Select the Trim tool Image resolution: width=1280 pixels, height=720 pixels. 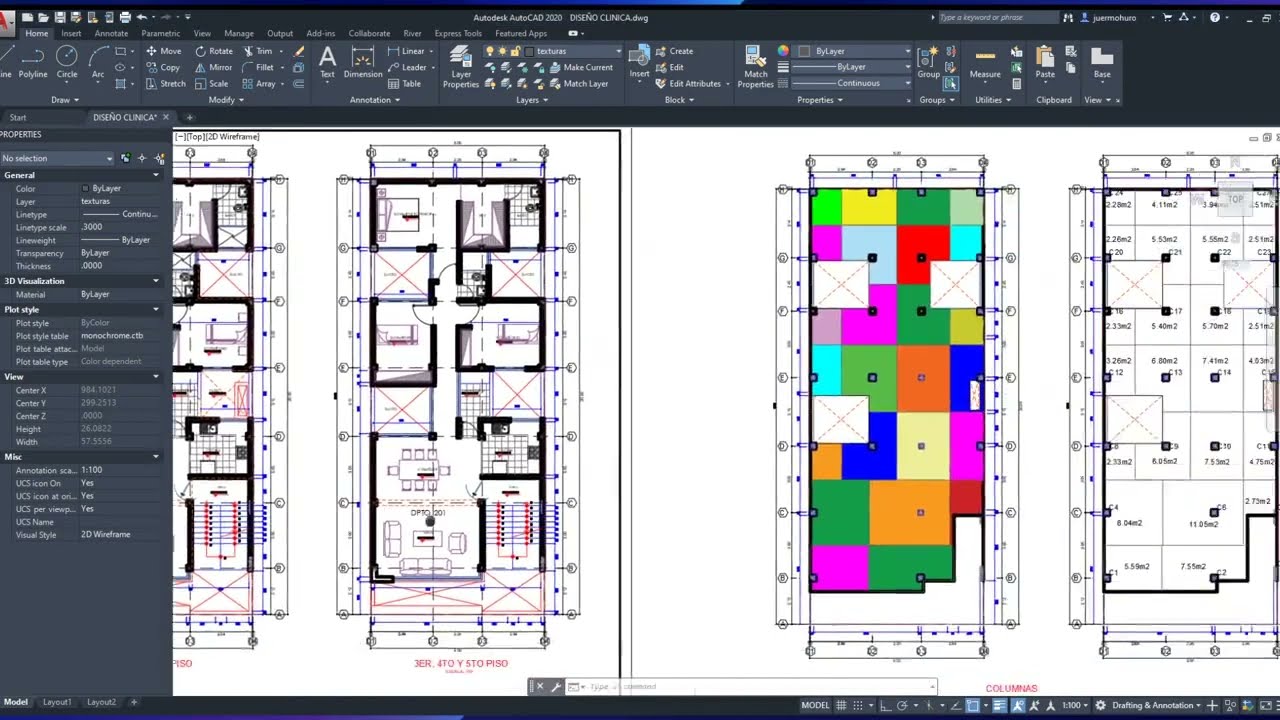[257, 51]
